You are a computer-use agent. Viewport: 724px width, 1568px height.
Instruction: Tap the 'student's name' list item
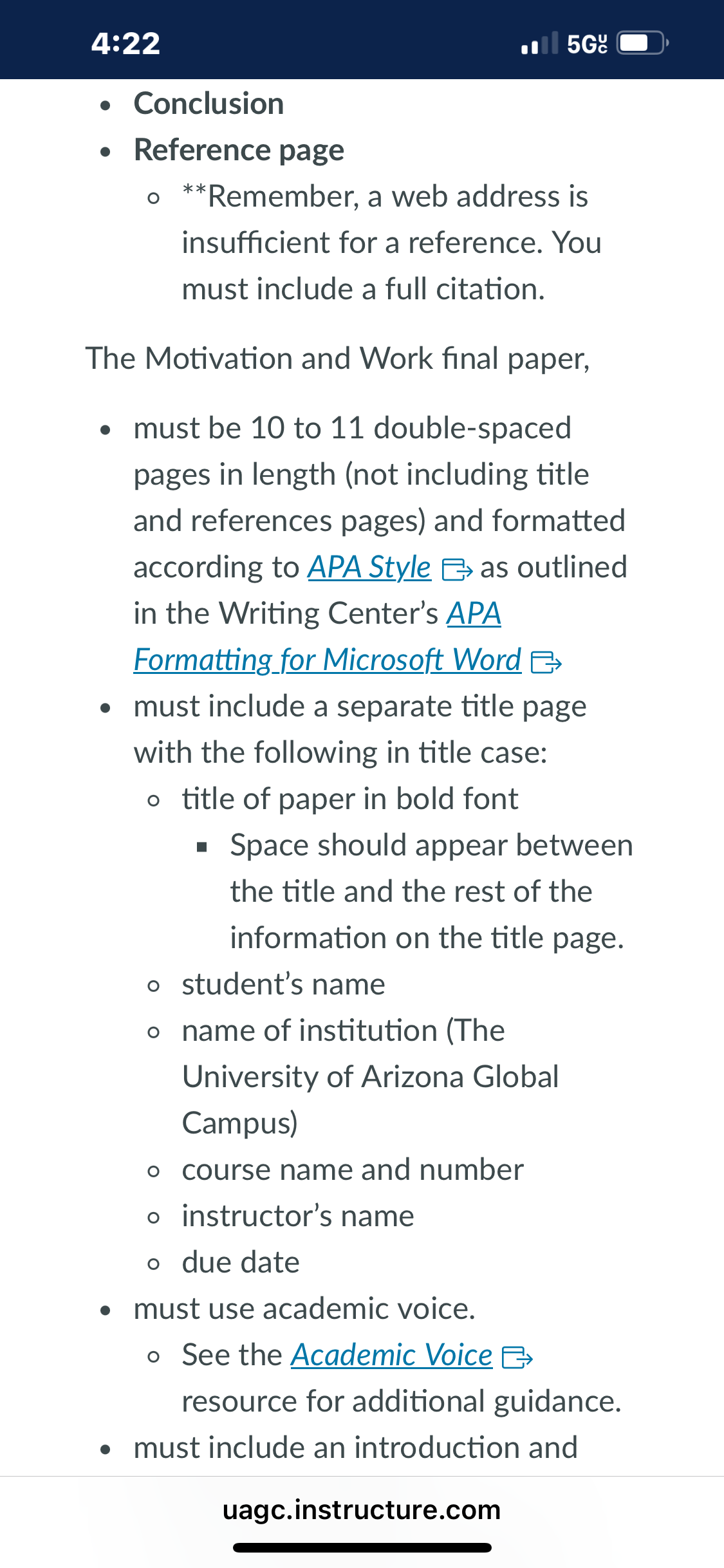(283, 984)
